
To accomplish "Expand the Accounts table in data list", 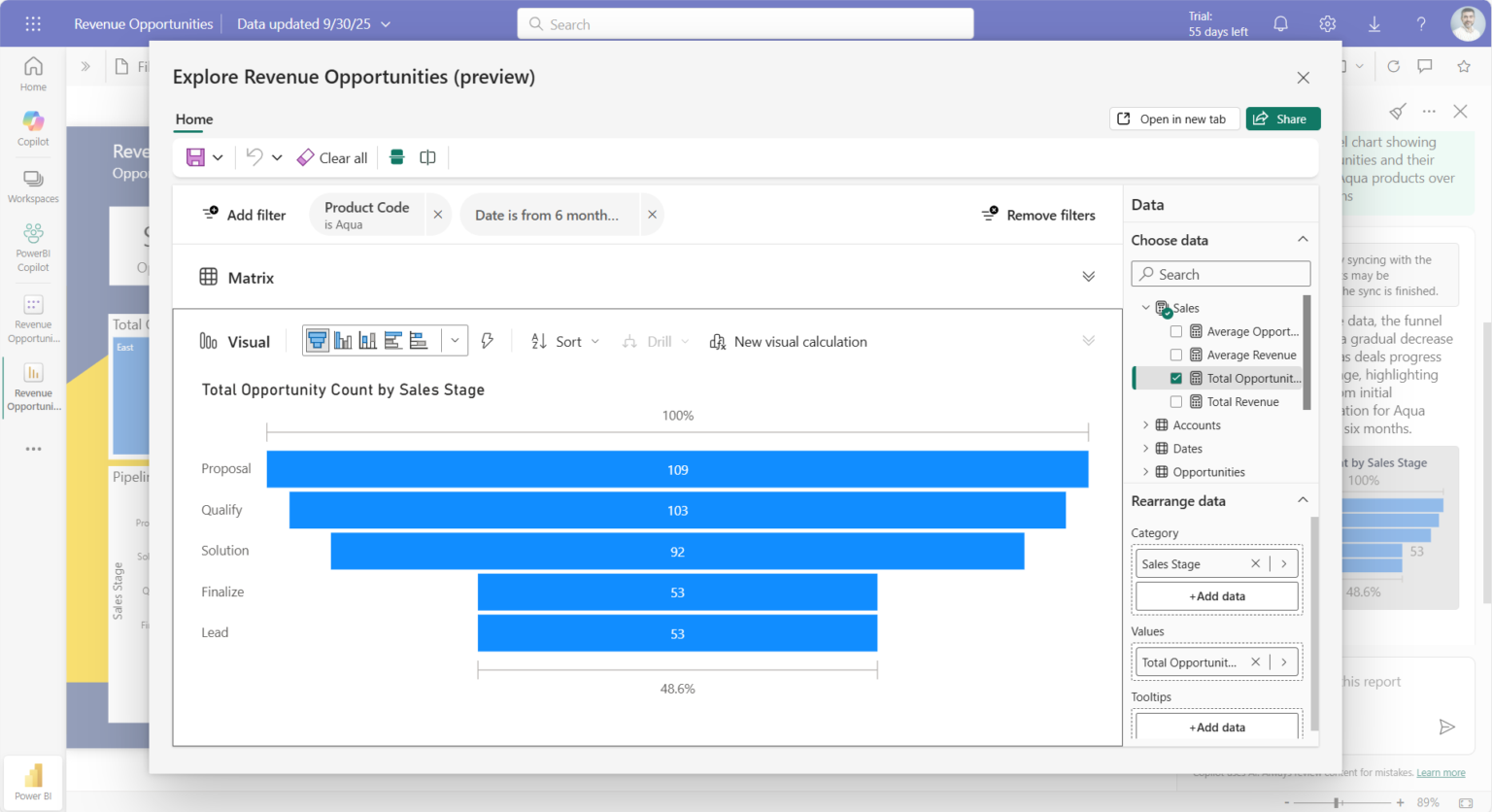I will (x=1146, y=425).
